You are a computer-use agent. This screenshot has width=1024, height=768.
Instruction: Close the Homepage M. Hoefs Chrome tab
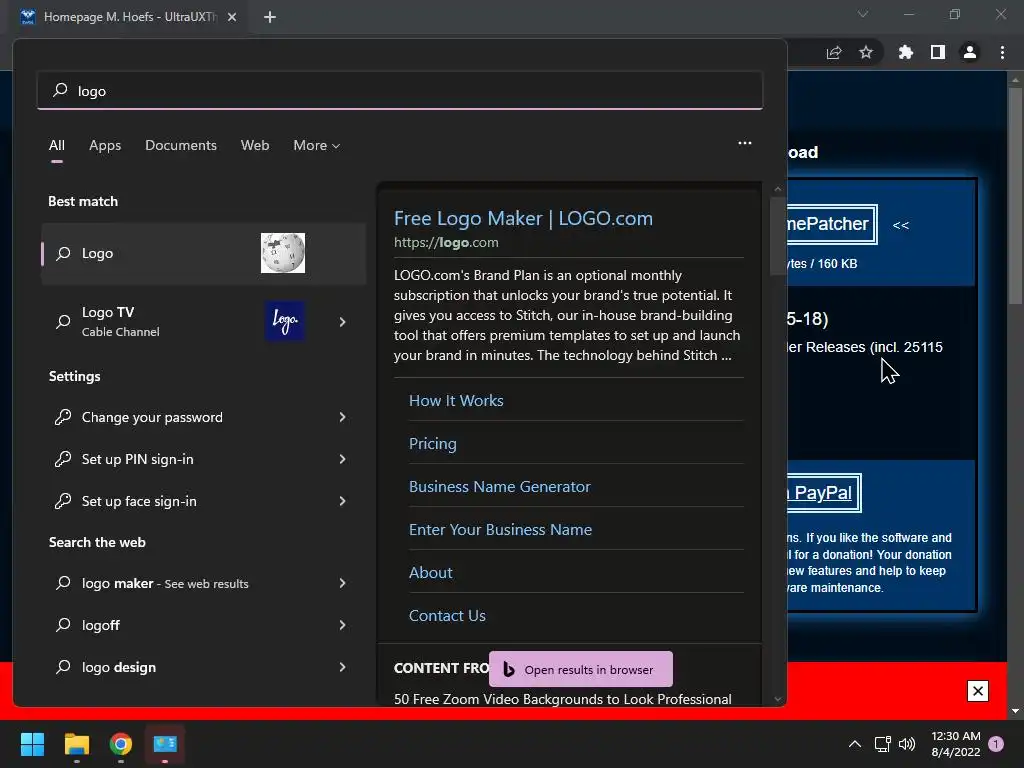232,17
